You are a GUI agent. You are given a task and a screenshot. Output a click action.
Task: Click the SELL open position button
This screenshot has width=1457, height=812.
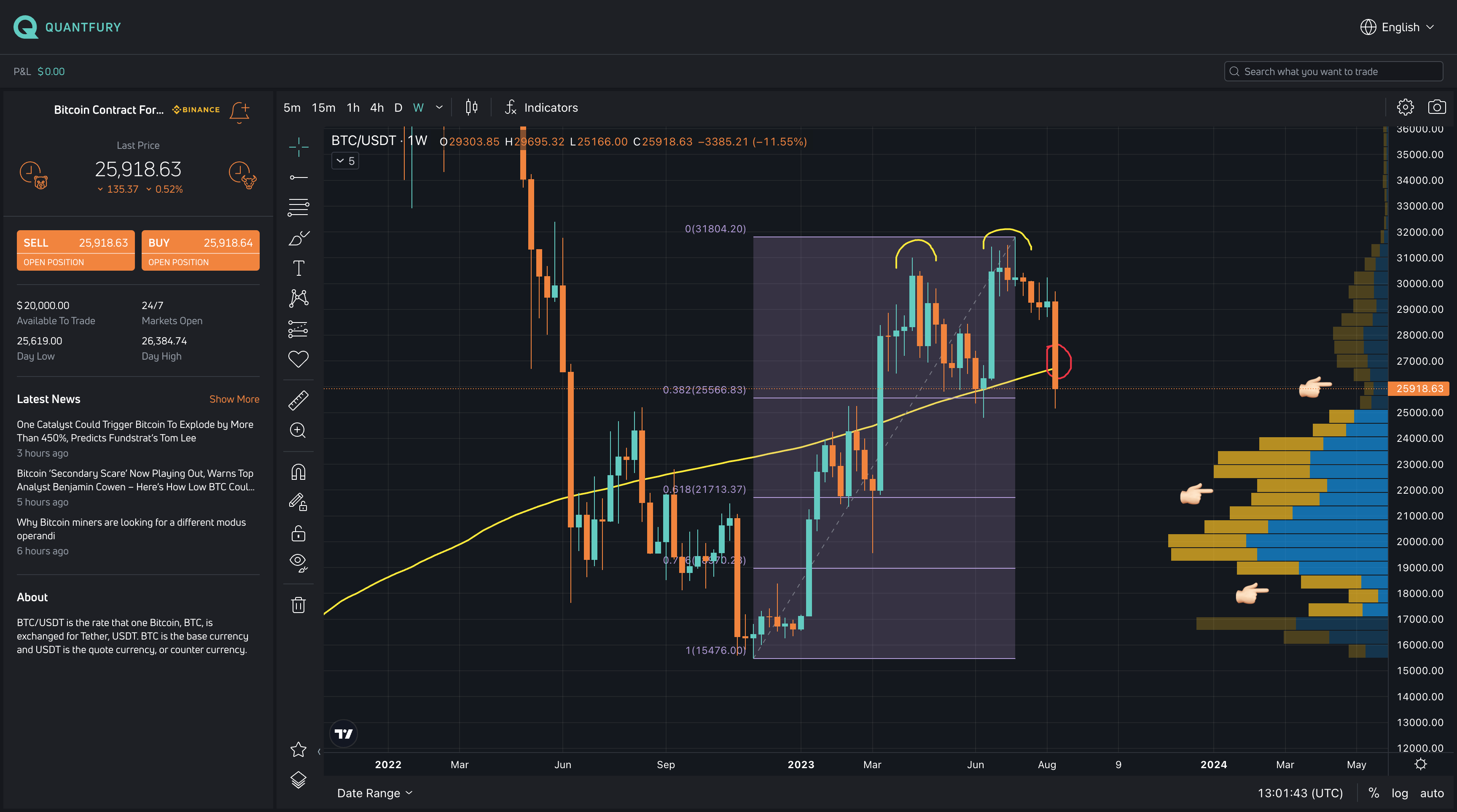[76, 250]
